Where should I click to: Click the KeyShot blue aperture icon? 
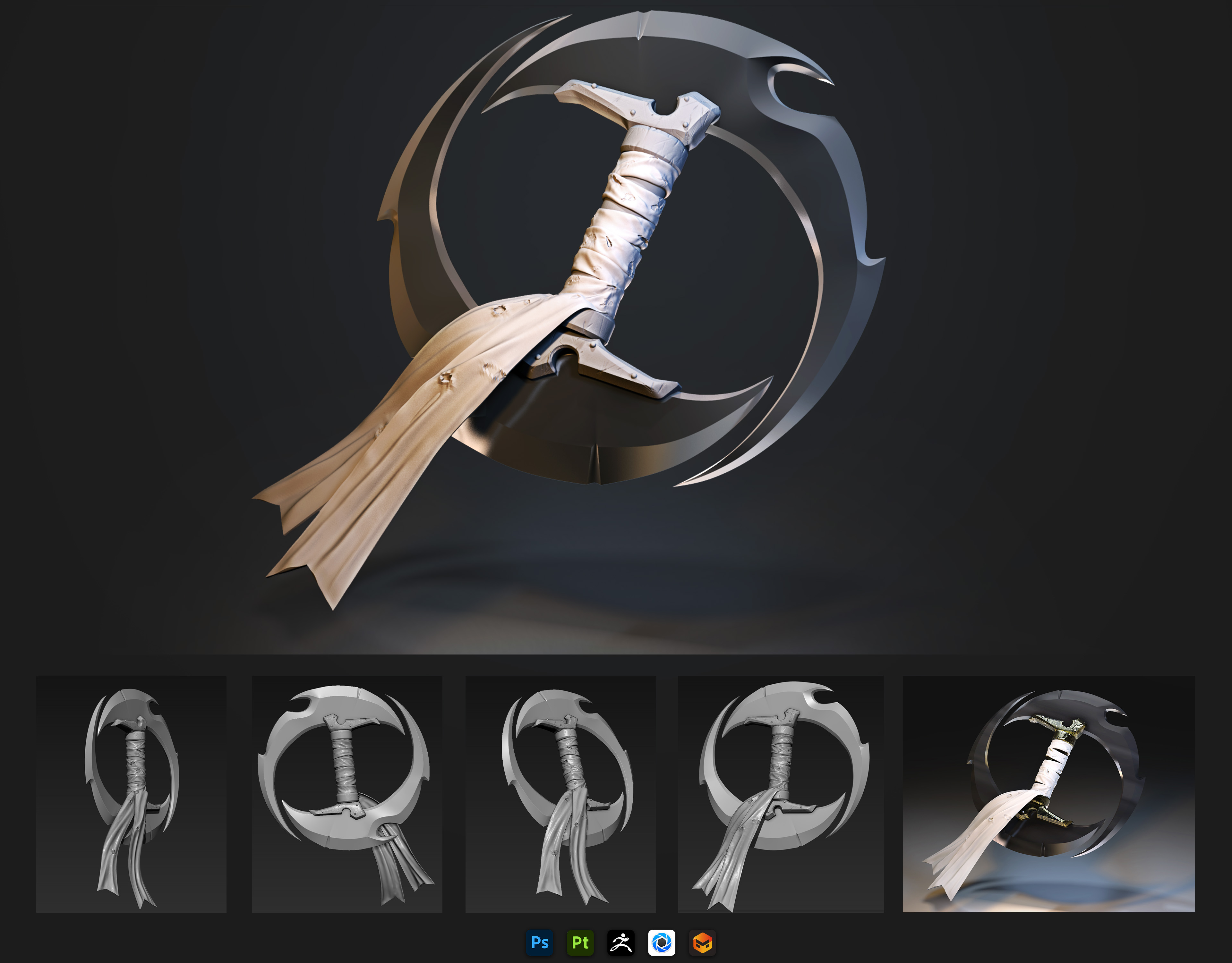661,942
